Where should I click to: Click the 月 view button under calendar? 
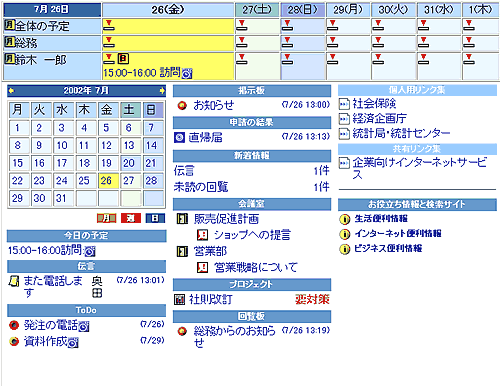[x=106, y=218]
